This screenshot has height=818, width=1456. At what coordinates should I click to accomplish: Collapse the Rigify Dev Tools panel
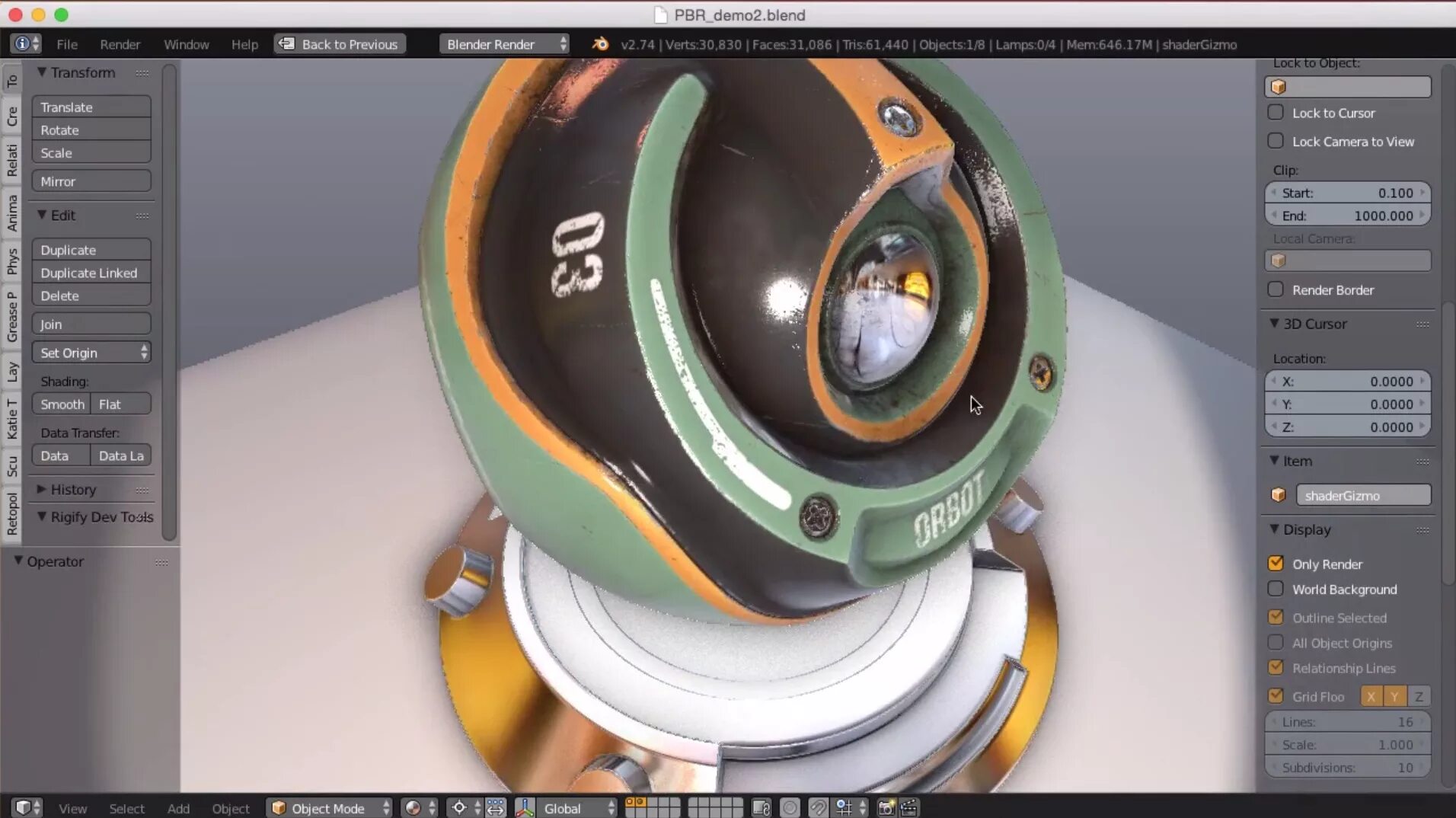[x=42, y=516]
